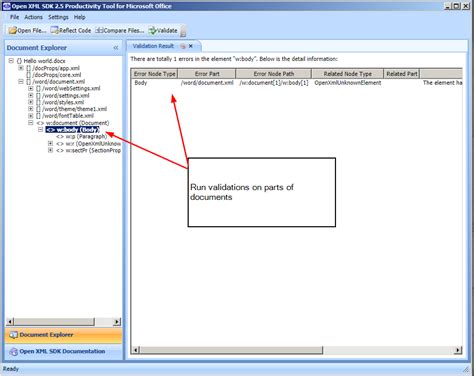Click the toolbar overflow grip

183,31
